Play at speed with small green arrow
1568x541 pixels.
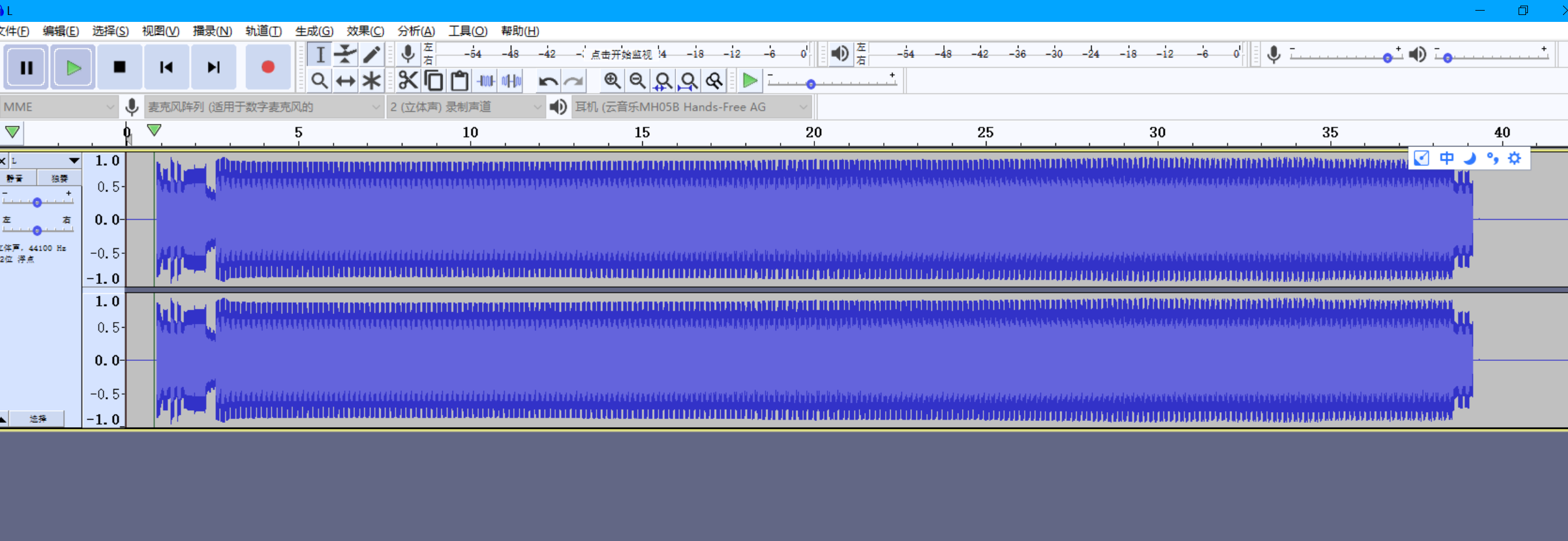750,81
